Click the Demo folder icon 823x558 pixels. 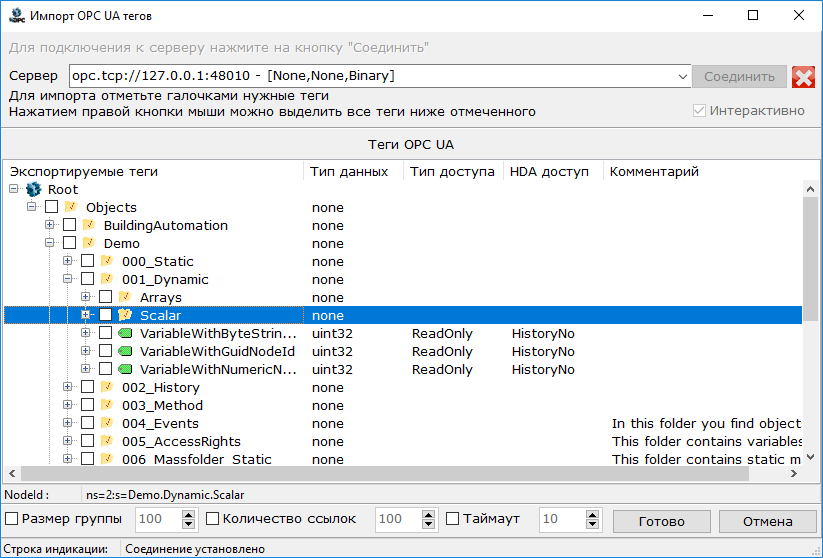click(x=89, y=243)
